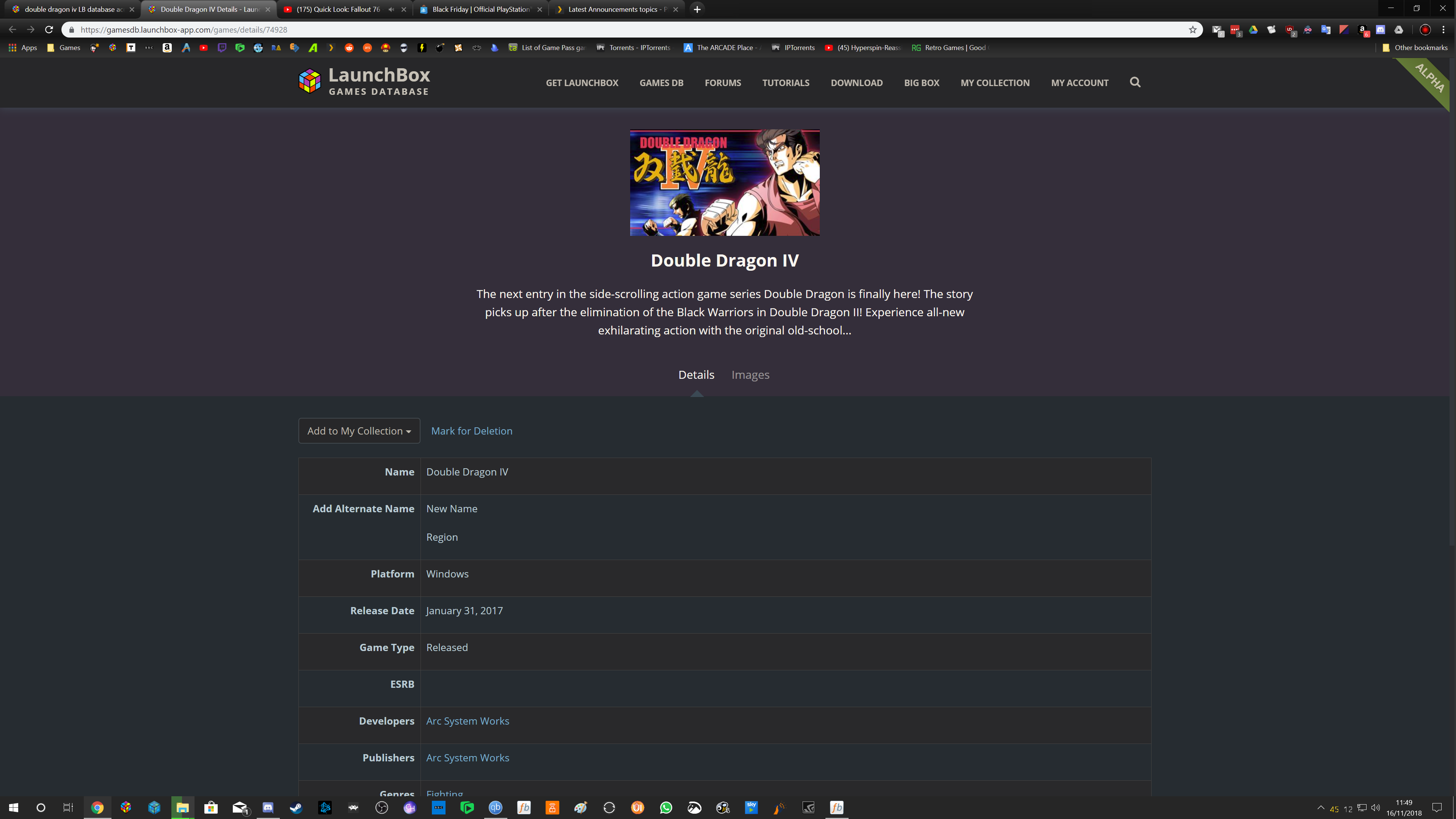Open the Arc System Works developer link
Screen dimensions: 1456x819
tap(468, 721)
